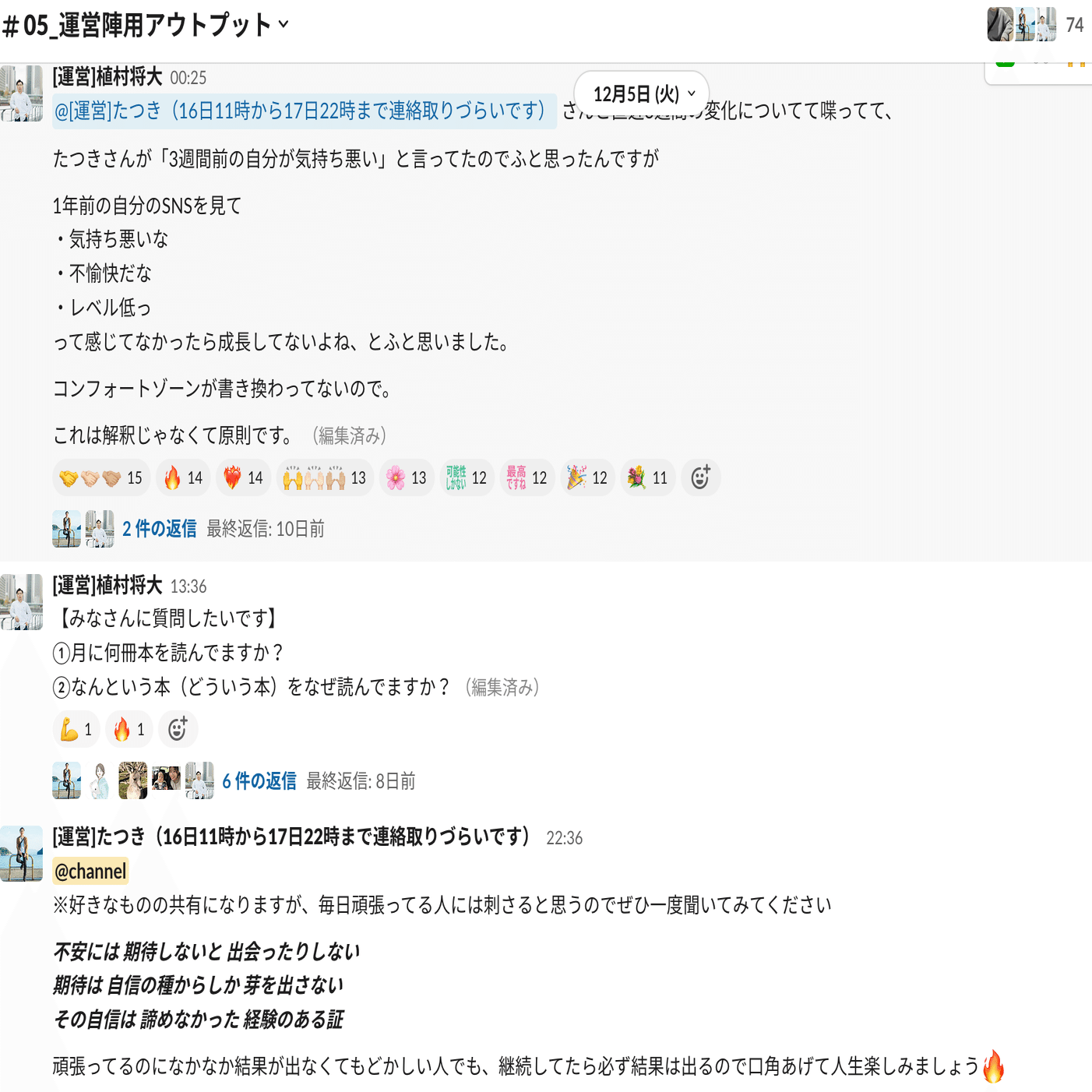Screen dimensions: 1092x1092
Task: Click the flexed biceps reaction with 1
Action: coord(76,729)
